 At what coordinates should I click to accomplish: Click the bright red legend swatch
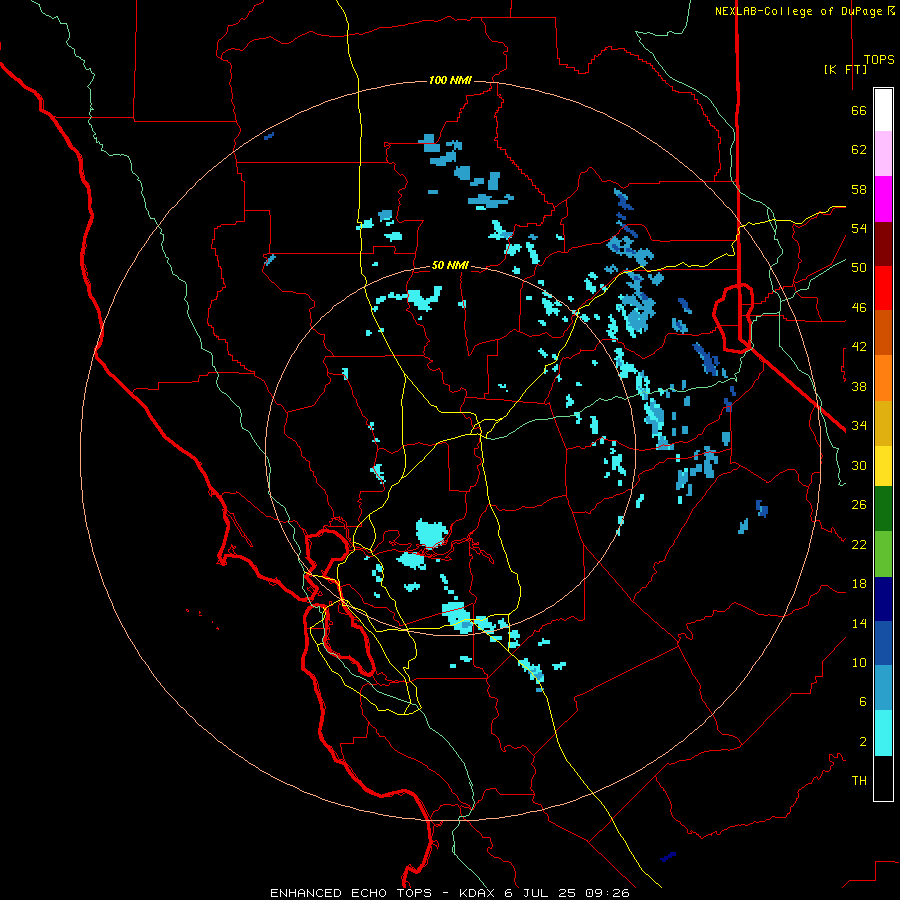(883, 288)
